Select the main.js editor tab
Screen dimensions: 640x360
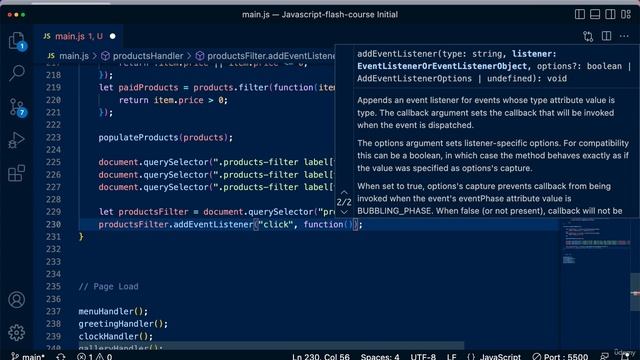click(x=77, y=36)
